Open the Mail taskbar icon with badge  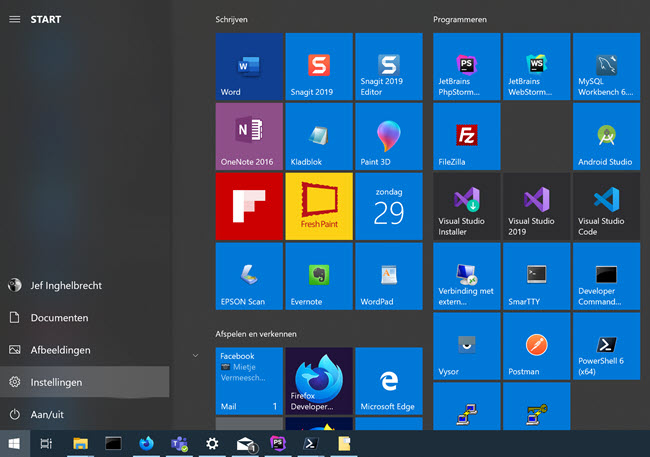point(245,444)
